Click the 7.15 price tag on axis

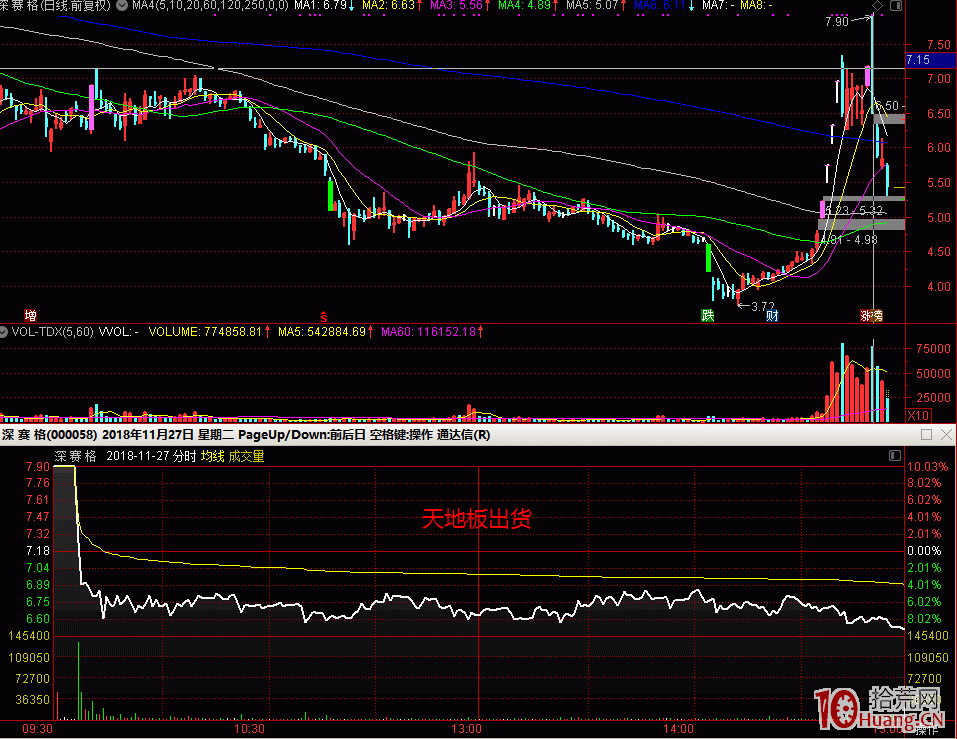click(918, 60)
